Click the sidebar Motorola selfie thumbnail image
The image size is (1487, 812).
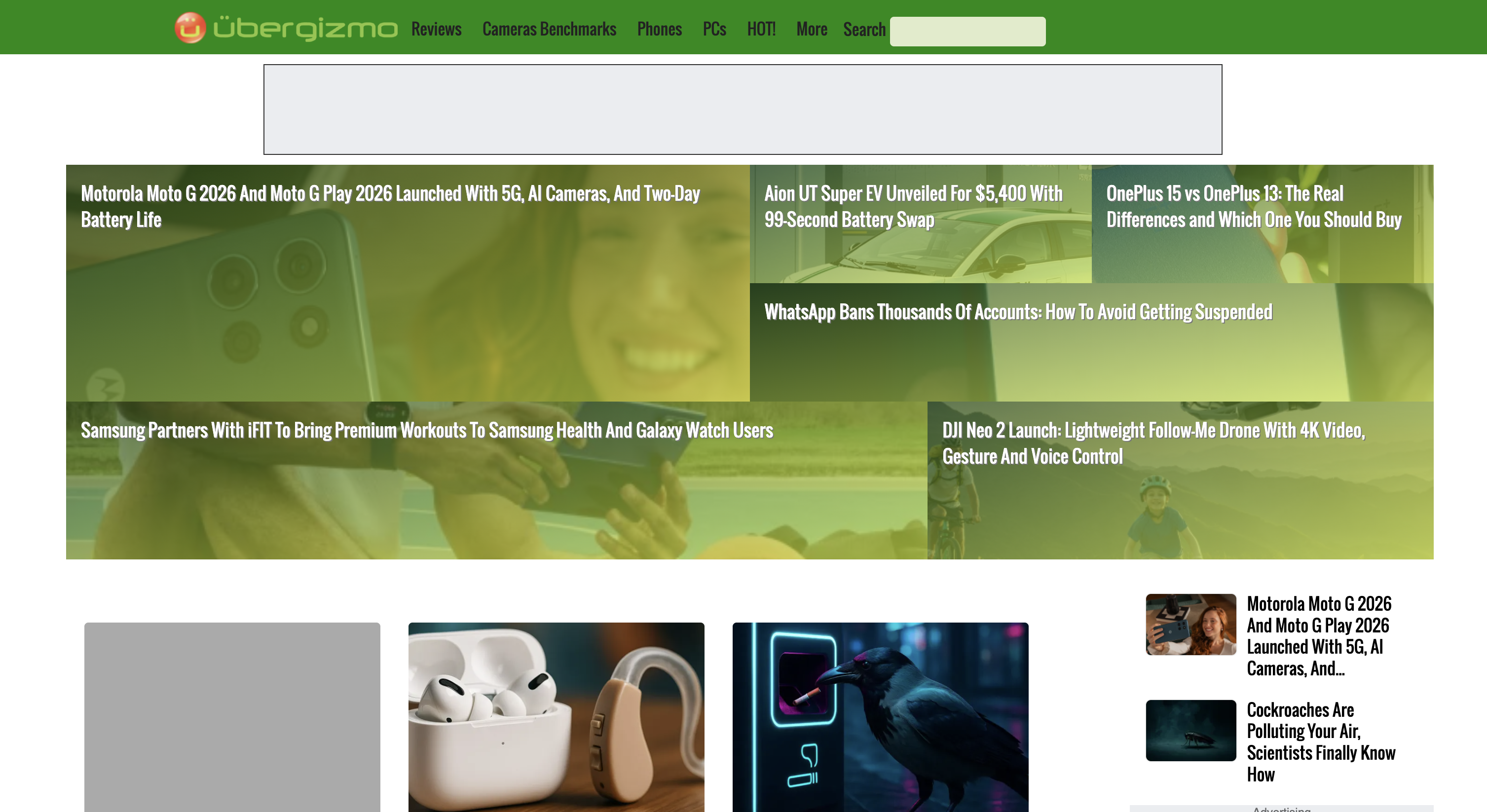(1190, 625)
